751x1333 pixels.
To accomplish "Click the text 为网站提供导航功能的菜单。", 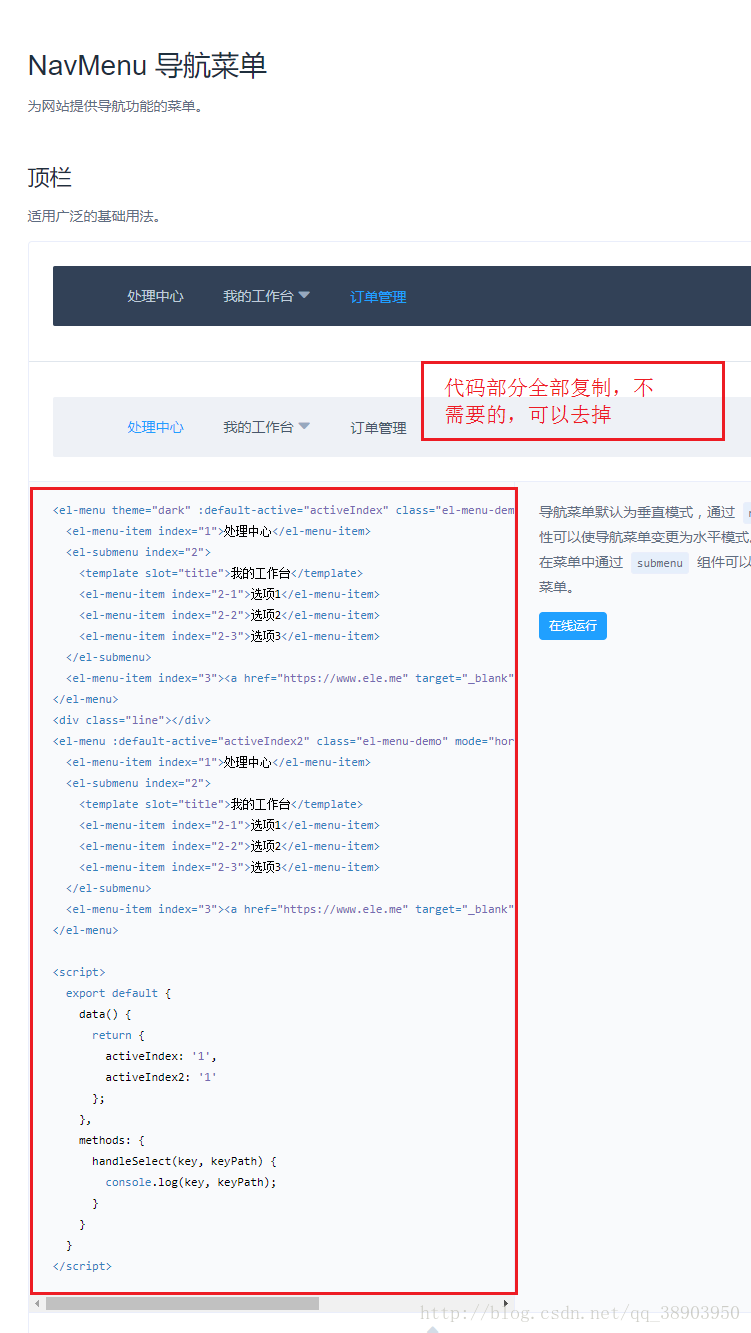I will pos(115,106).
